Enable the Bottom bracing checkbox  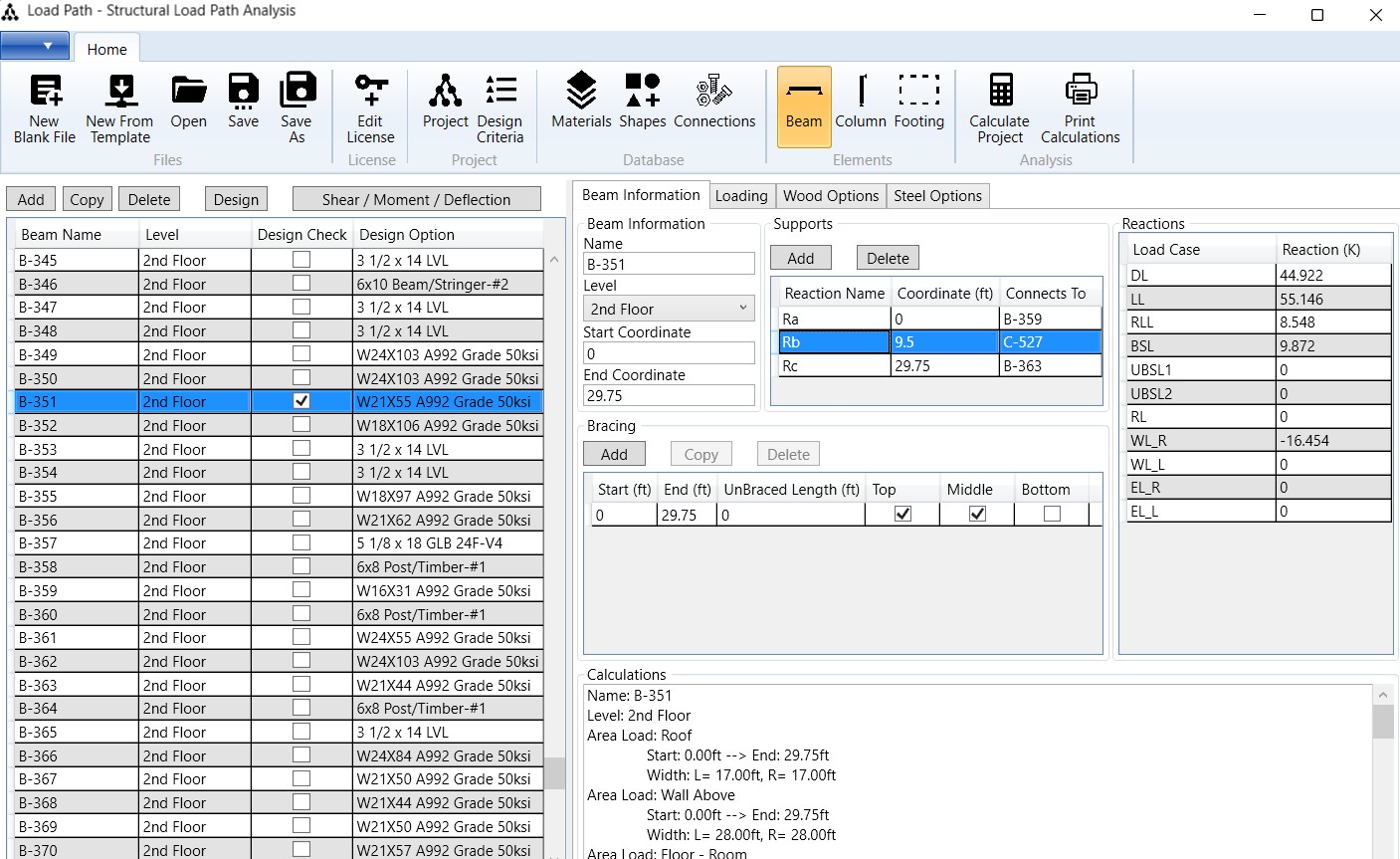(x=1052, y=515)
